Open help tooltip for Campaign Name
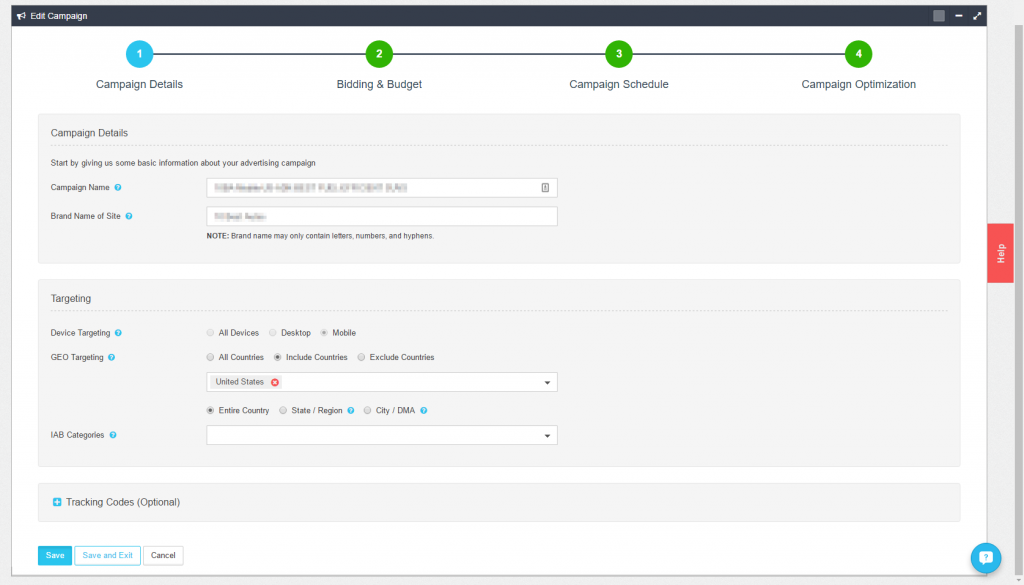 pyautogui.click(x=118, y=187)
